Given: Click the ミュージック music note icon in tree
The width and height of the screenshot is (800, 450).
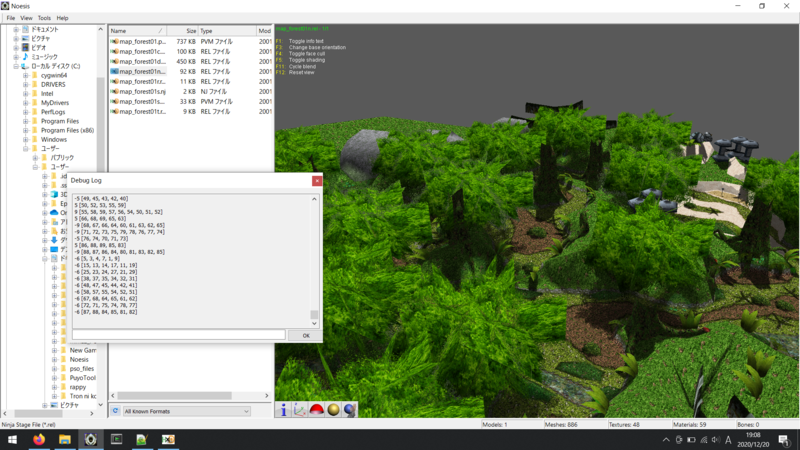Looking at the screenshot, I should pyautogui.click(x=25, y=57).
